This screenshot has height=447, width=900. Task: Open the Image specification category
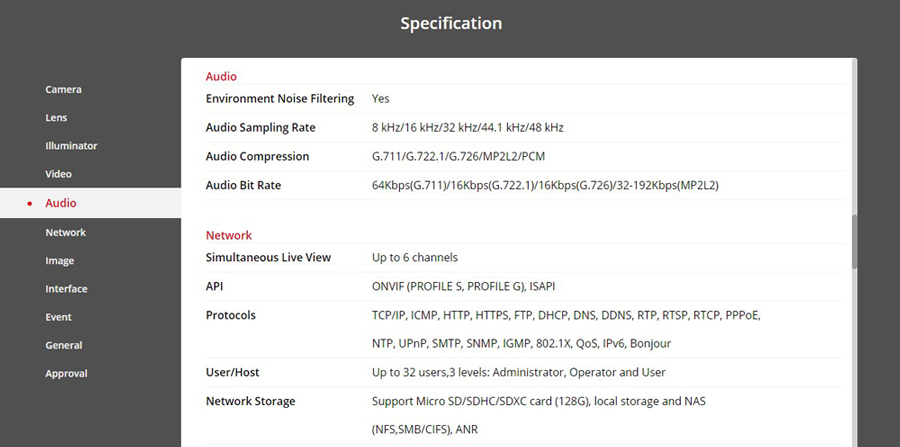tap(59, 261)
